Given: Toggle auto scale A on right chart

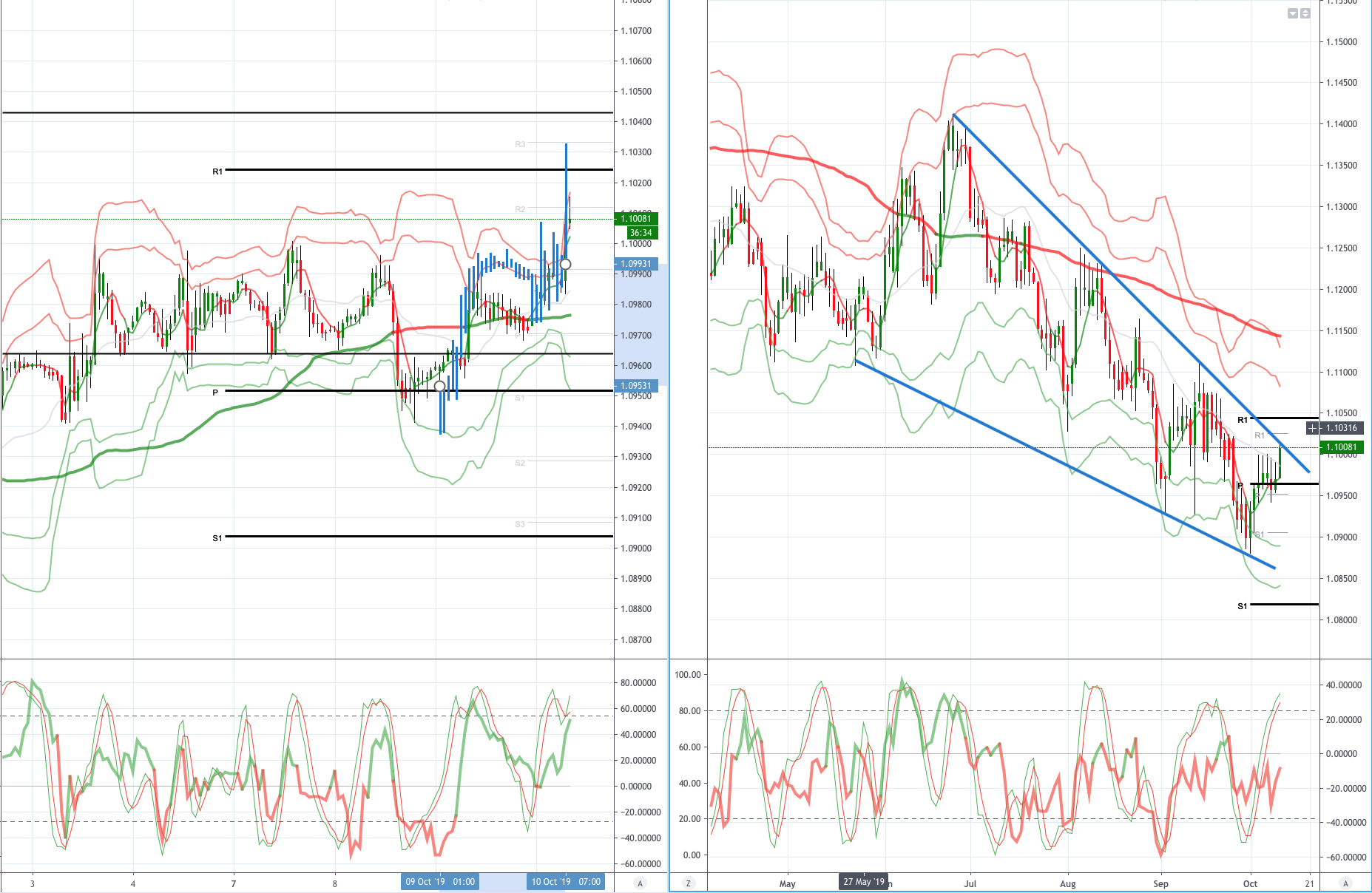Looking at the screenshot, I should pos(1345,883).
